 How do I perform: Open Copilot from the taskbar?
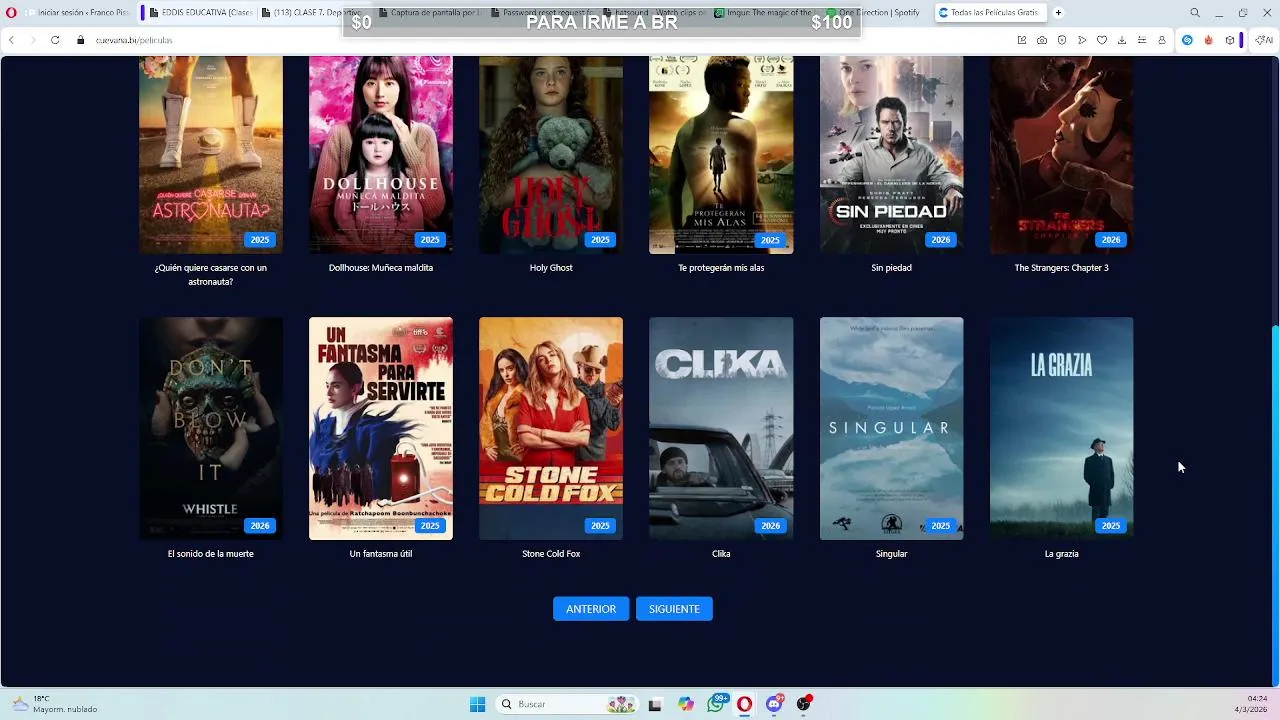tap(686, 704)
